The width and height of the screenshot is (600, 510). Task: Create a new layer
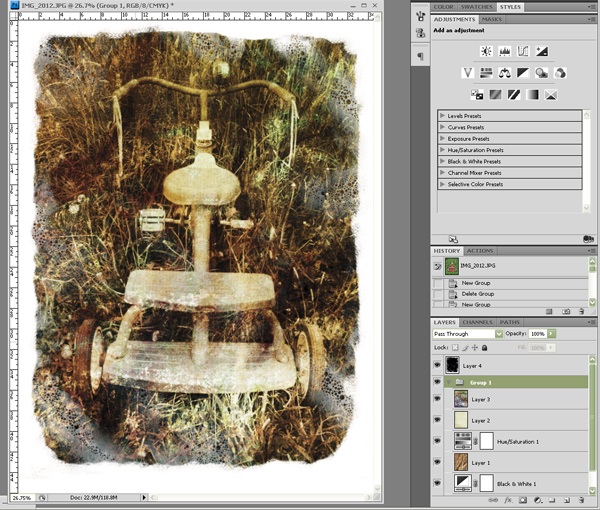(567, 500)
